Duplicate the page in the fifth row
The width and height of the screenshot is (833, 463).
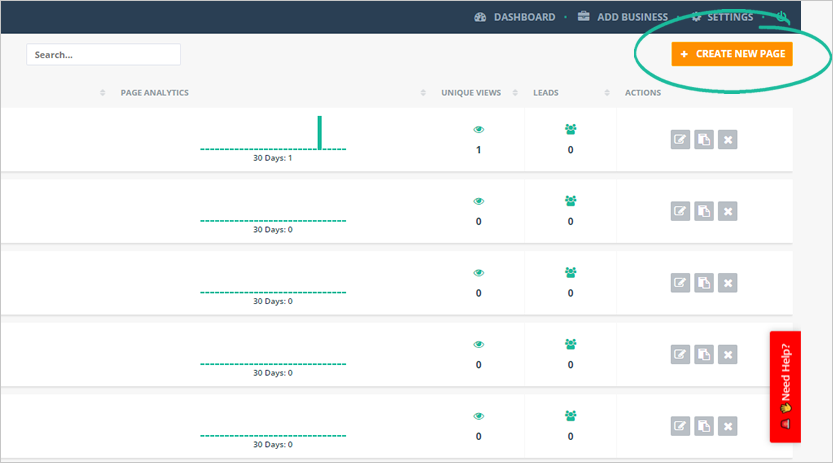[x=704, y=425]
